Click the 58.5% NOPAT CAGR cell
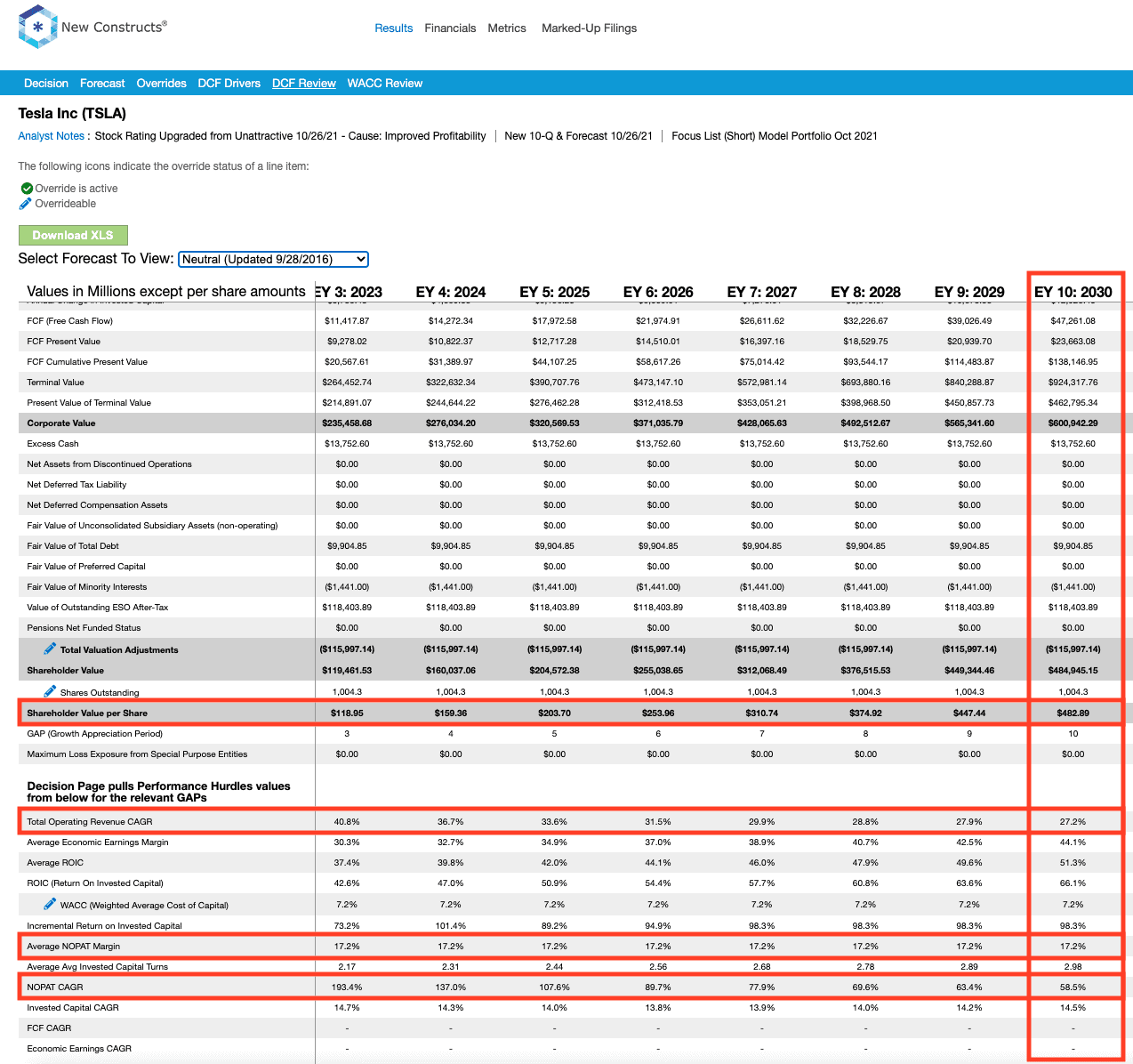 (x=1073, y=987)
